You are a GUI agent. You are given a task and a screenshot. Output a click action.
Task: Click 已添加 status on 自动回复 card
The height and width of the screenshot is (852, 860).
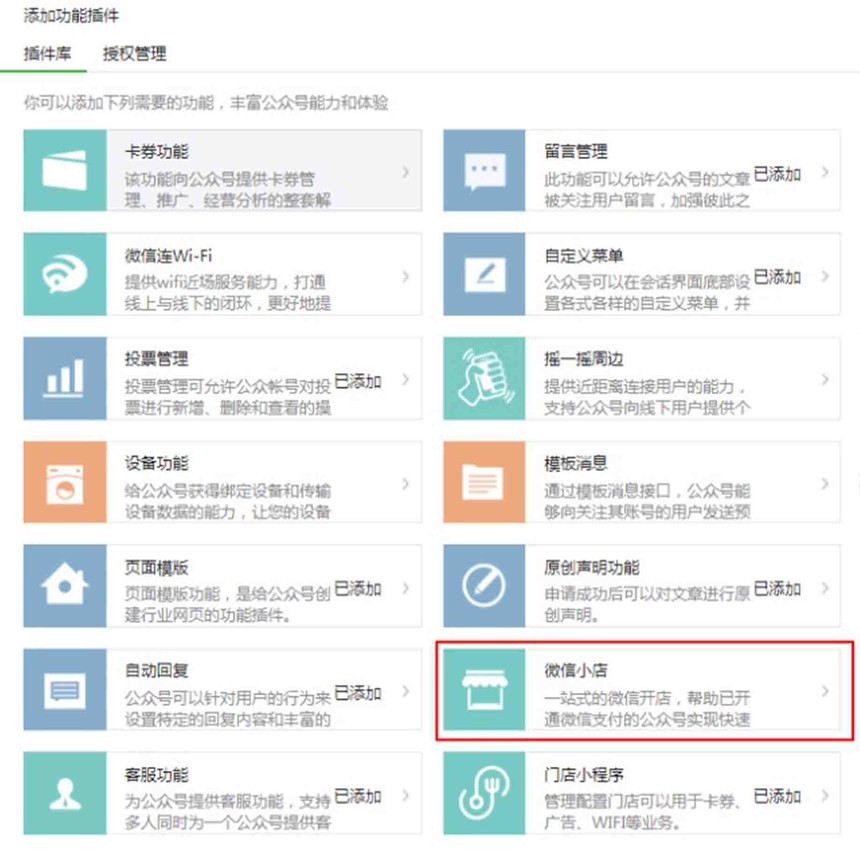[x=358, y=693]
